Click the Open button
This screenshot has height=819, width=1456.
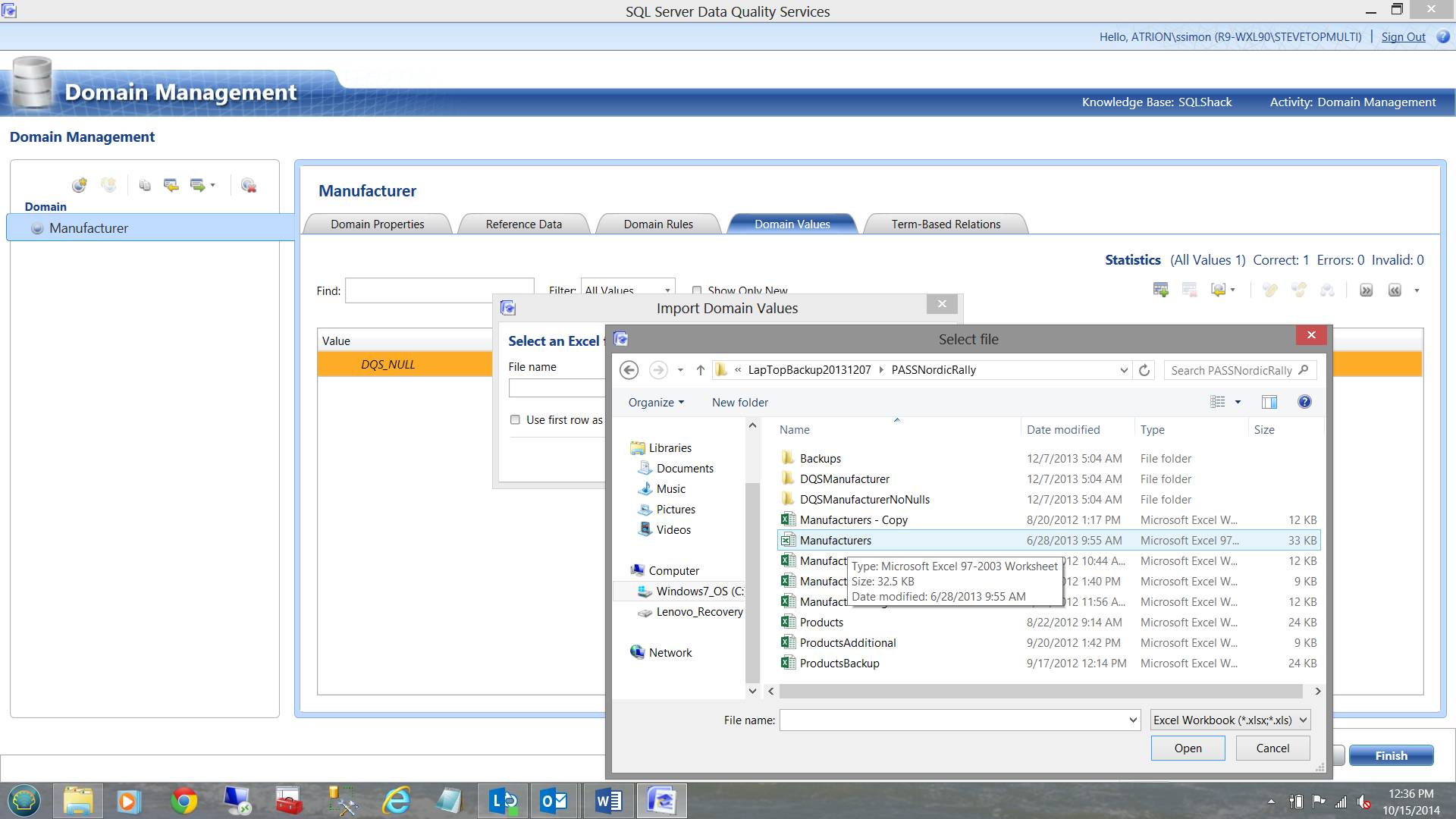click(x=1188, y=748)
